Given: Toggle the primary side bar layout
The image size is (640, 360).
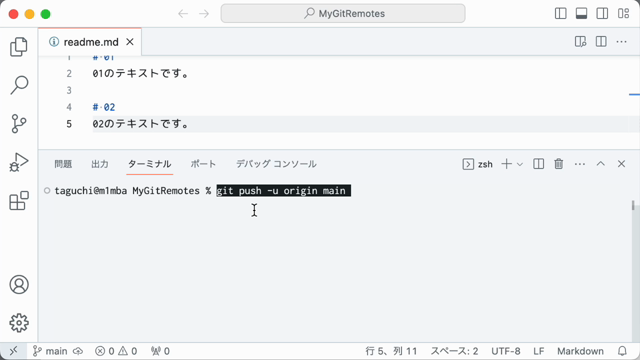Looking at the screenshot, I should (560, 13).
